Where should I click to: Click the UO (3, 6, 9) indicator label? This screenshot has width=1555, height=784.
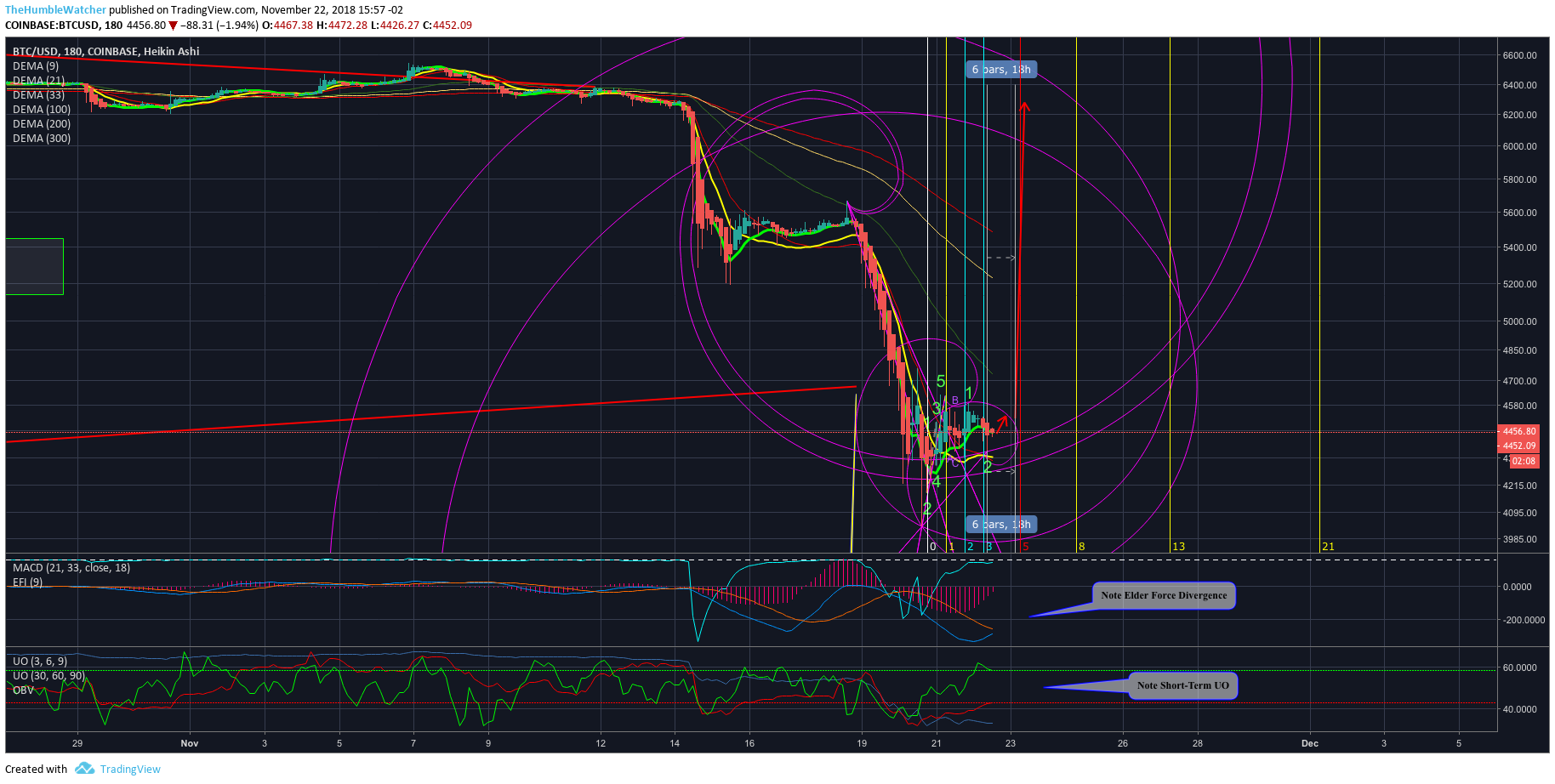point(40,662)
